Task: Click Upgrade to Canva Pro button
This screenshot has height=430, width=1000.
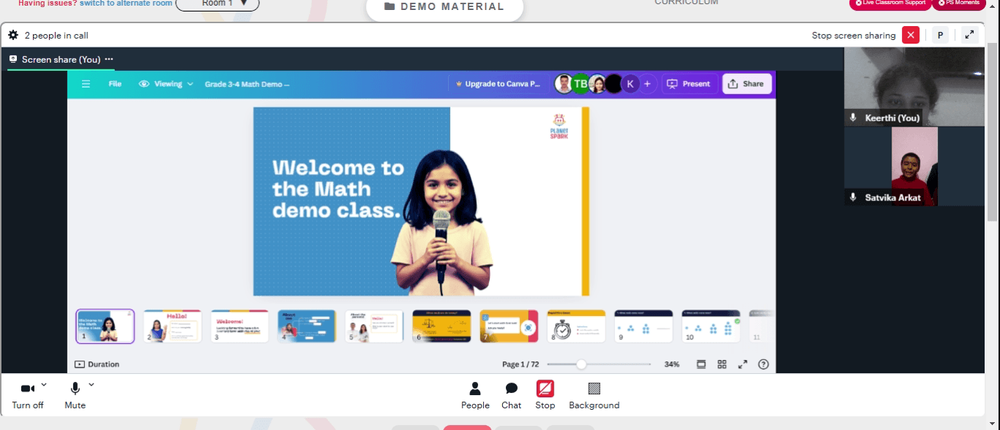Action: click(x=499, y=84)
